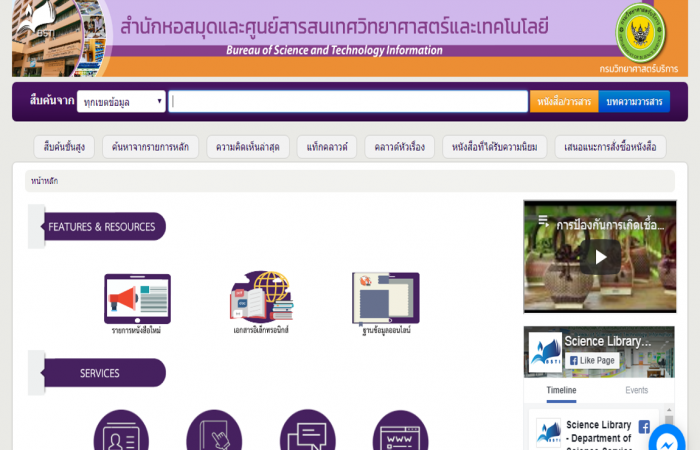The width and height of the screenshot is (700, 450).
Task: Open the tag cloud (แท็กคลาวด์) page
Action: coord(327,147)
